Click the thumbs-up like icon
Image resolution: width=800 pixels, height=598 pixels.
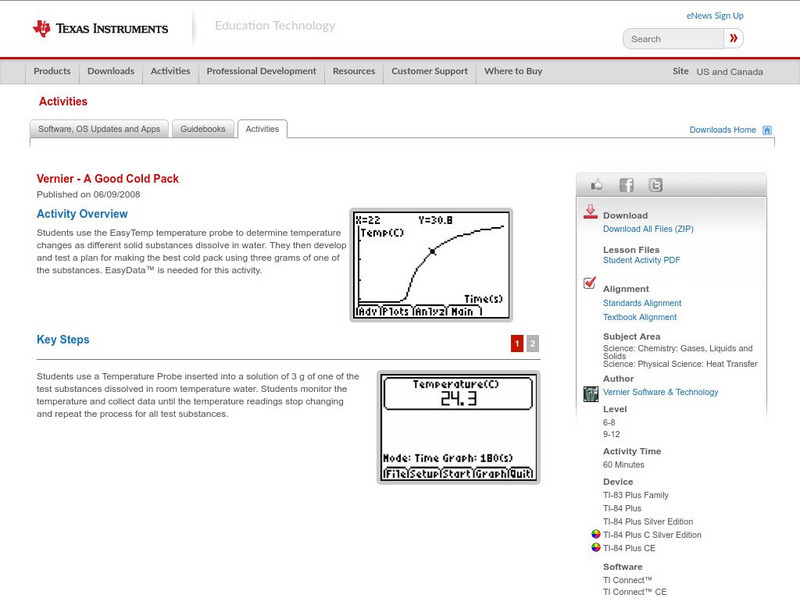tap(596, 185)
